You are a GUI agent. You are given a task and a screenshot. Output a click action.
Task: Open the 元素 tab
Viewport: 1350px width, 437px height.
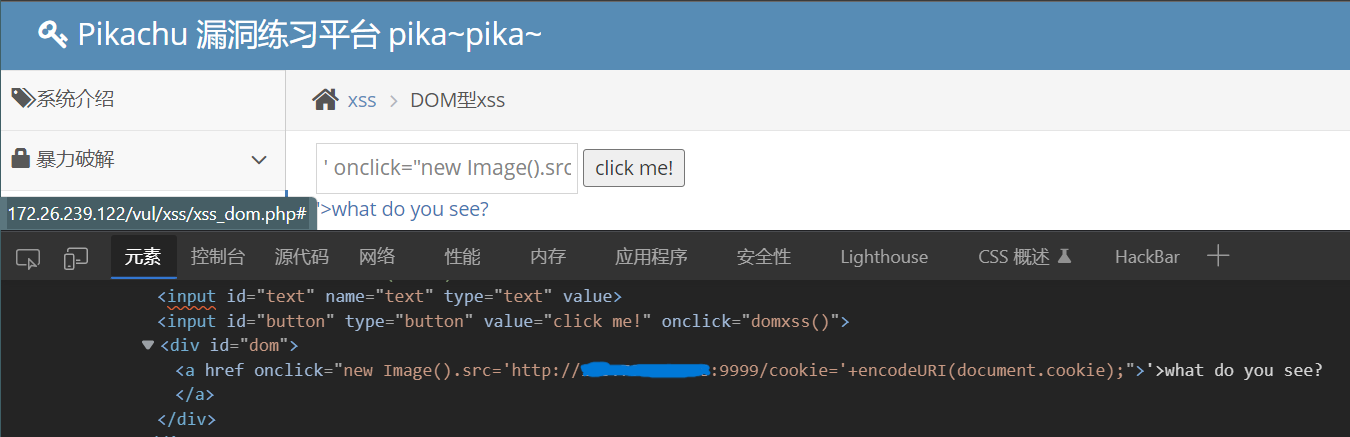(143, 257)
